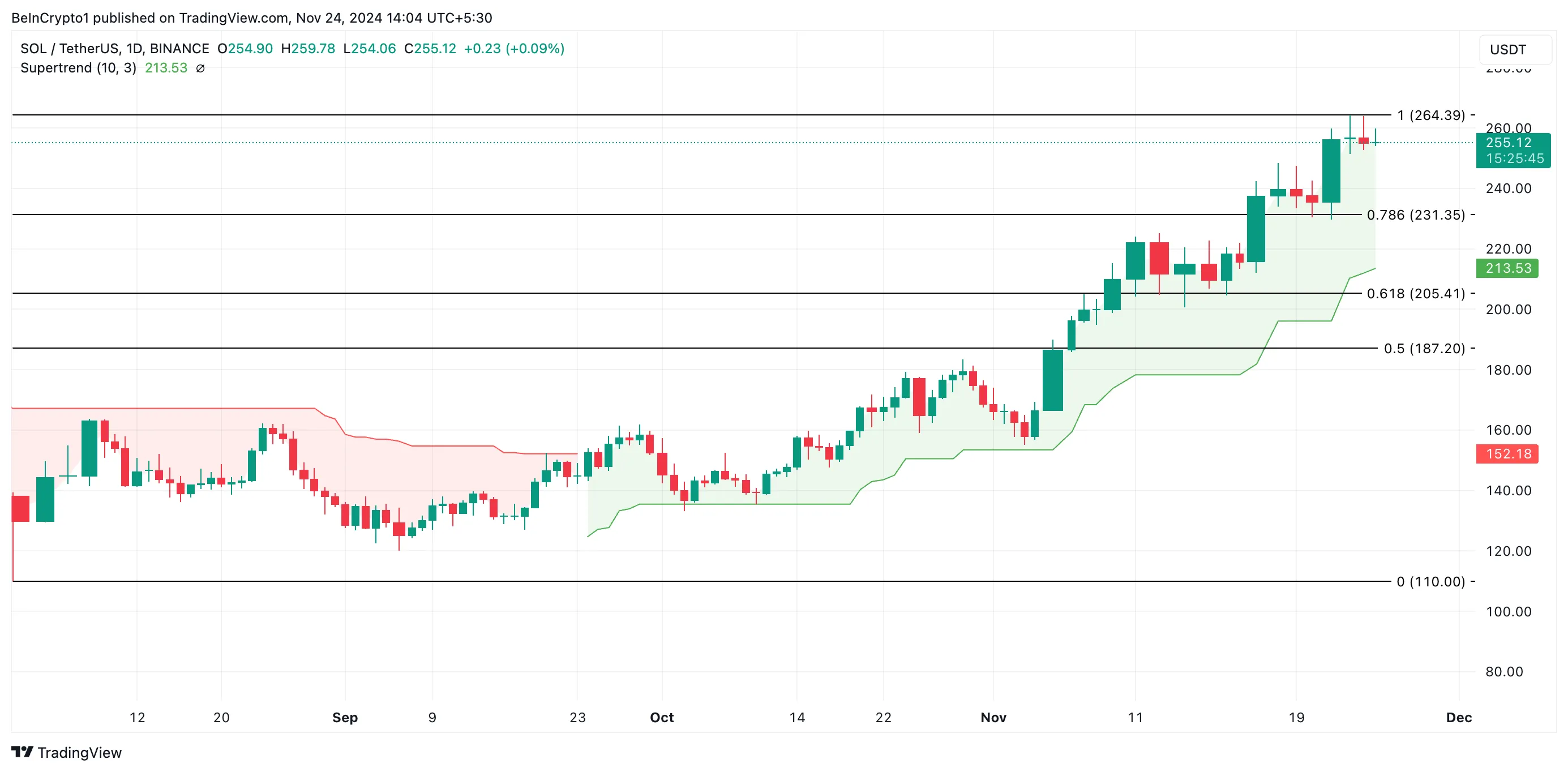Screen dimensions: 1568x772
Task: Select the 0.786 (231.35) Fibonacci level label
Action: pyautogui.click(x=1416, y=215)
